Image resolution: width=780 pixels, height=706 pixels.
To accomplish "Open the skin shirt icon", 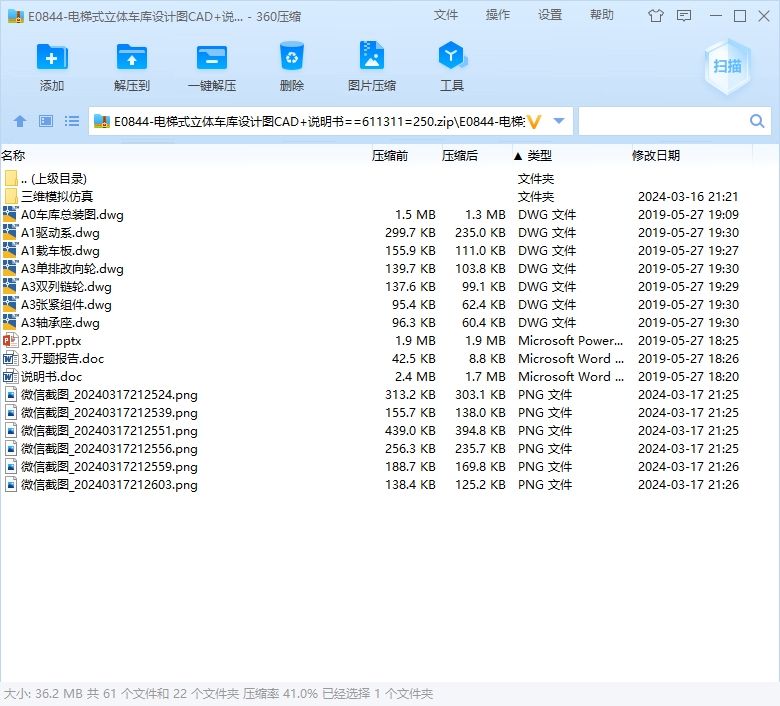I will click(656, 16).
